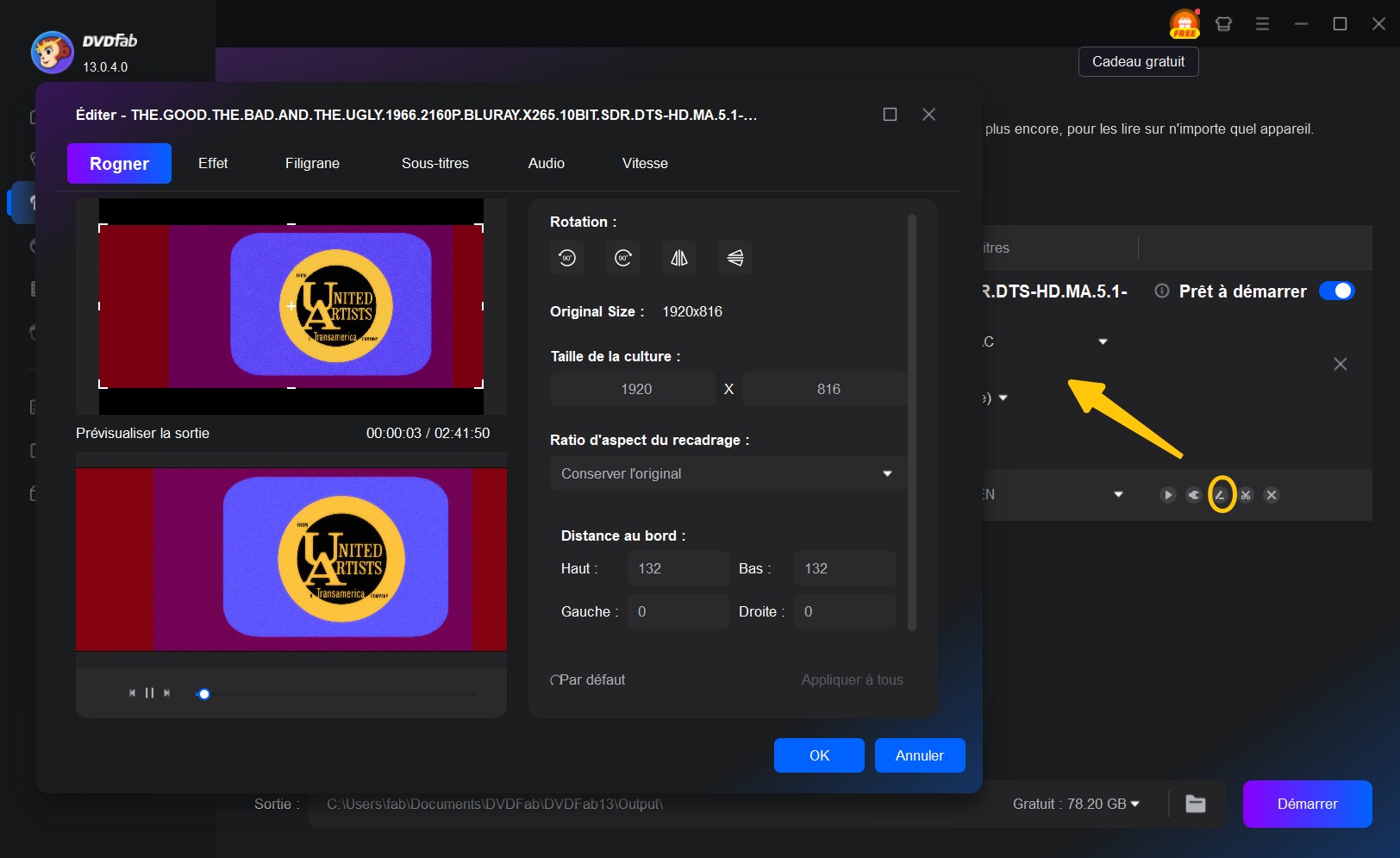Image resolution: width=1400 pixels, height=858 pixels.
Task: Click the Bas distance field
Action: (x=845, y=568)
